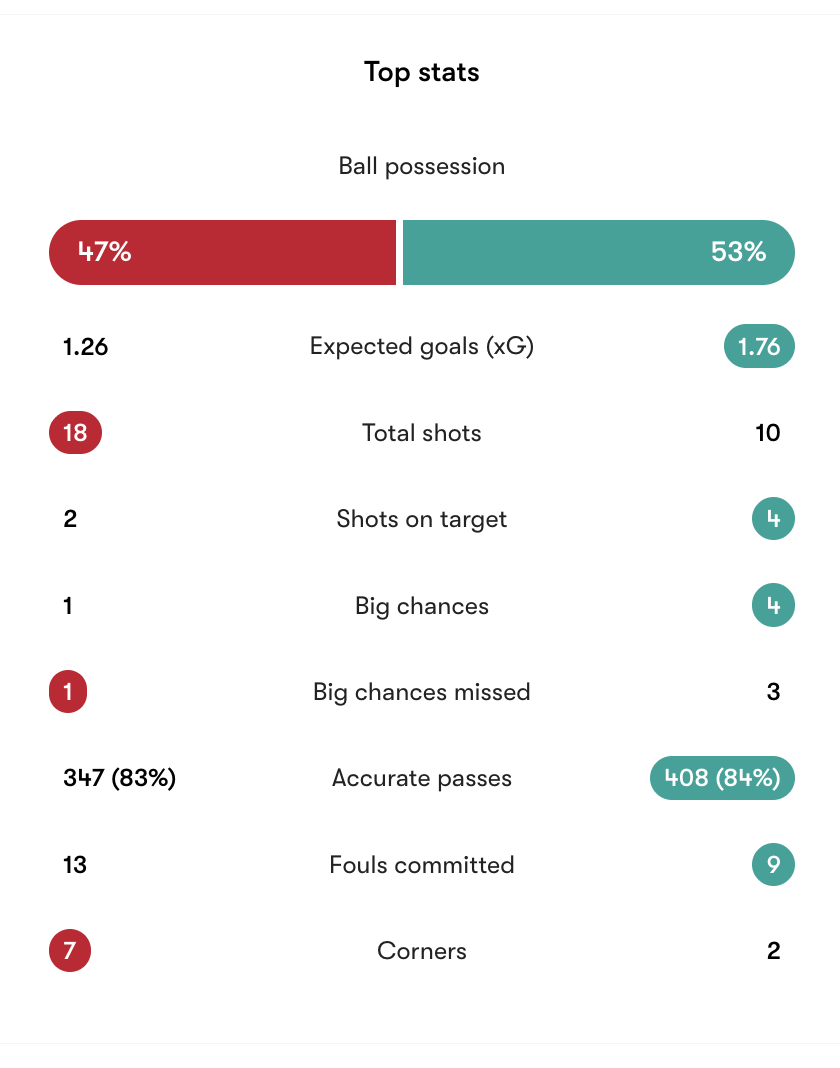This screenshot has width=840, height=1068.
Task: Click the red 7 corners badge
Action: (70, 951)
